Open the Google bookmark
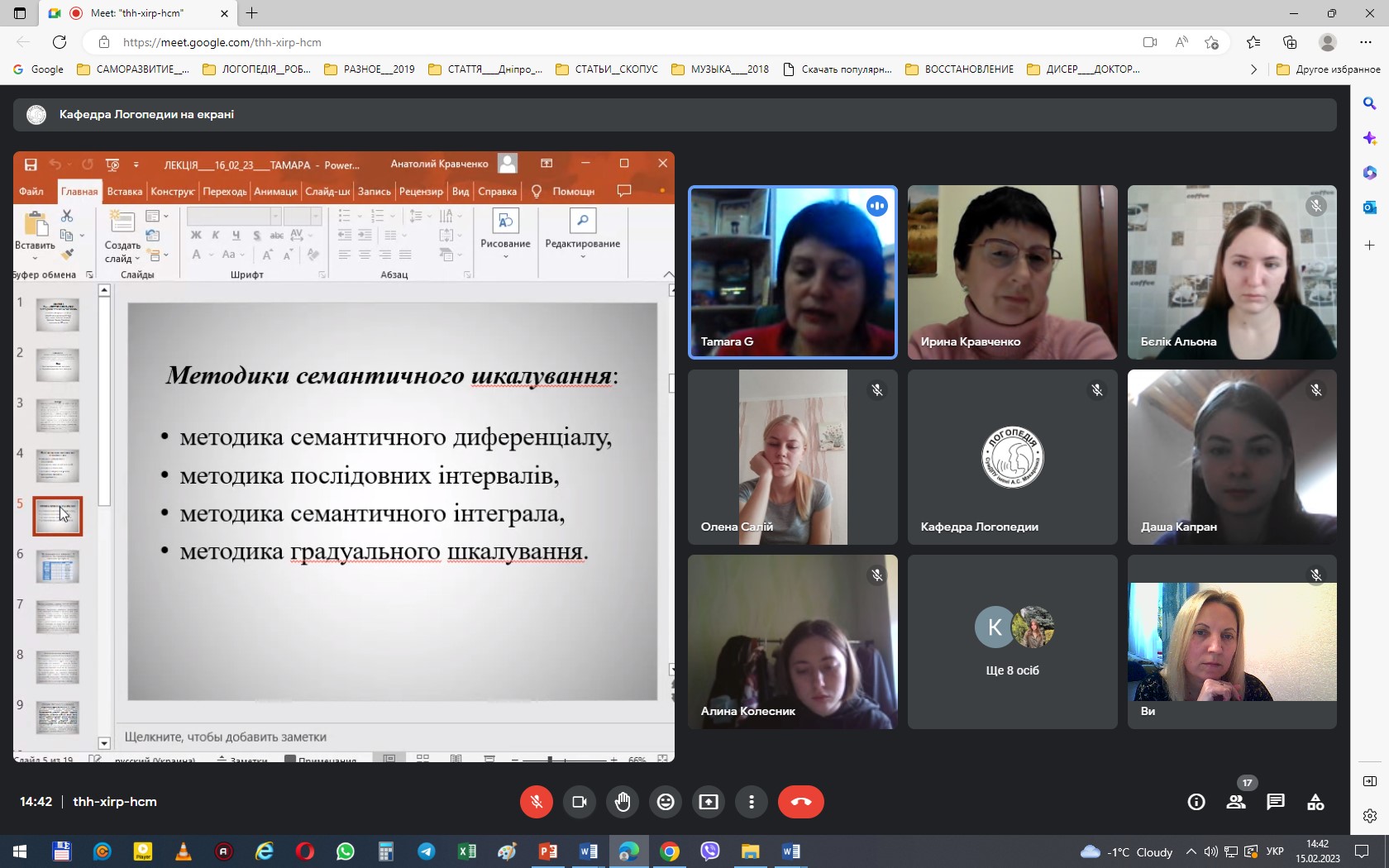1389x868 pixels. click(x=38, y=69)
